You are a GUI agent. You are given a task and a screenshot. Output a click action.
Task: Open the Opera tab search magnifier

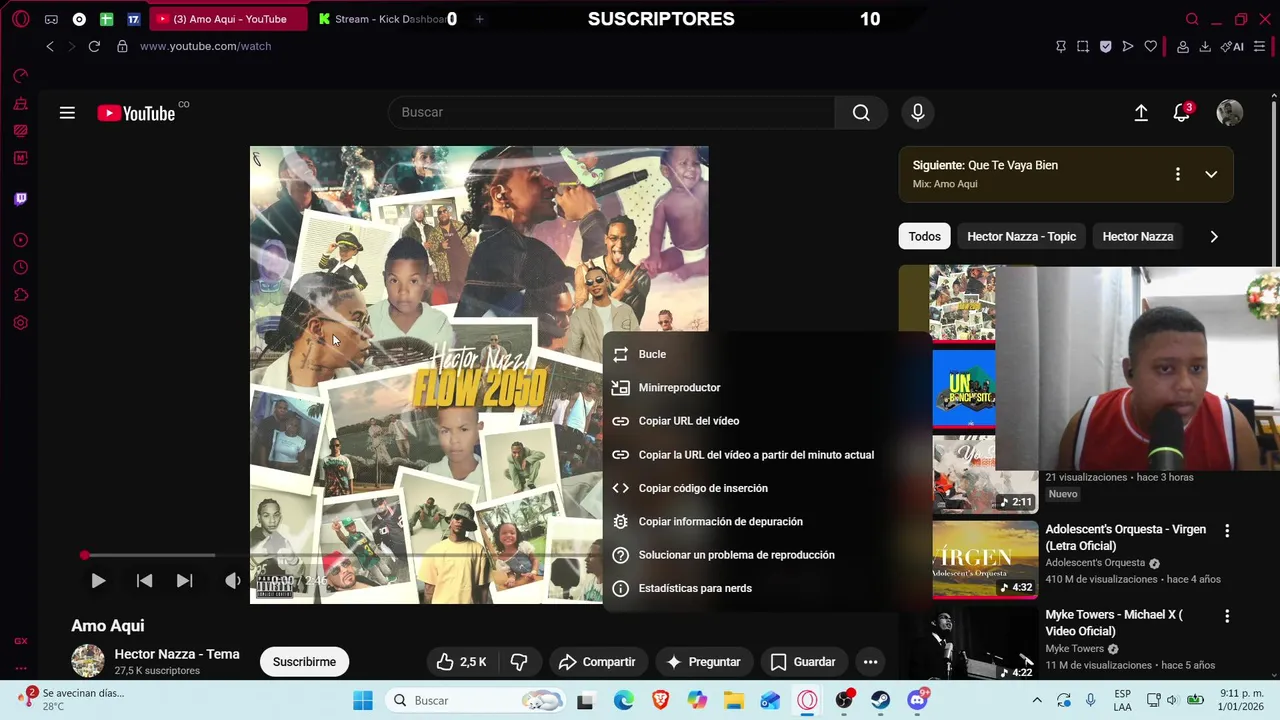pyautogui.click(x=1192, y=19)
